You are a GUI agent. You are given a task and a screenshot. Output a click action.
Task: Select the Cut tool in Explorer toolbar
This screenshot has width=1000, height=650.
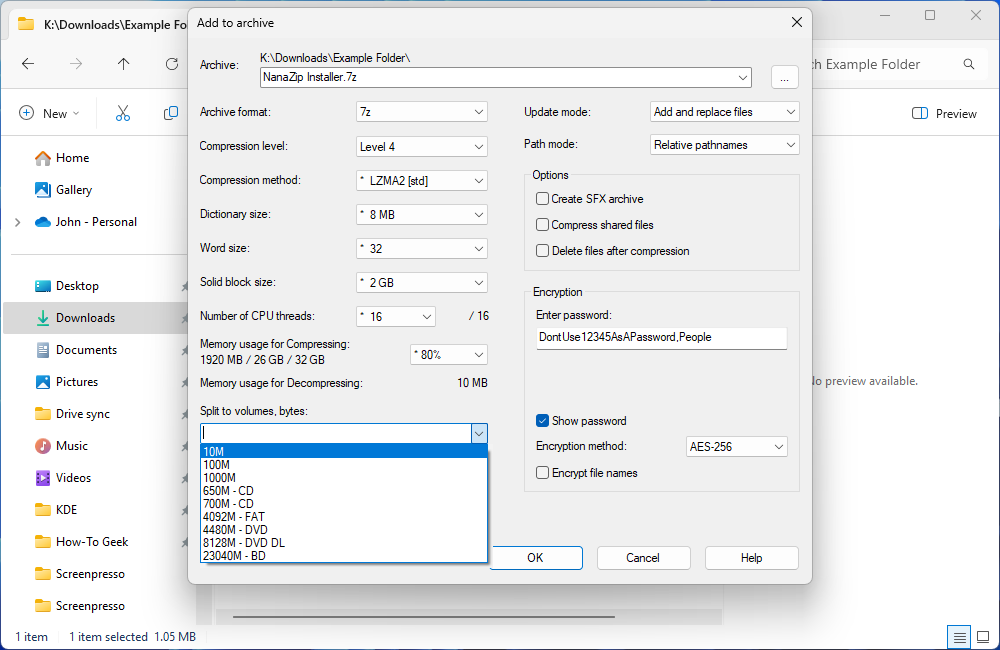(x=122, y=113)
